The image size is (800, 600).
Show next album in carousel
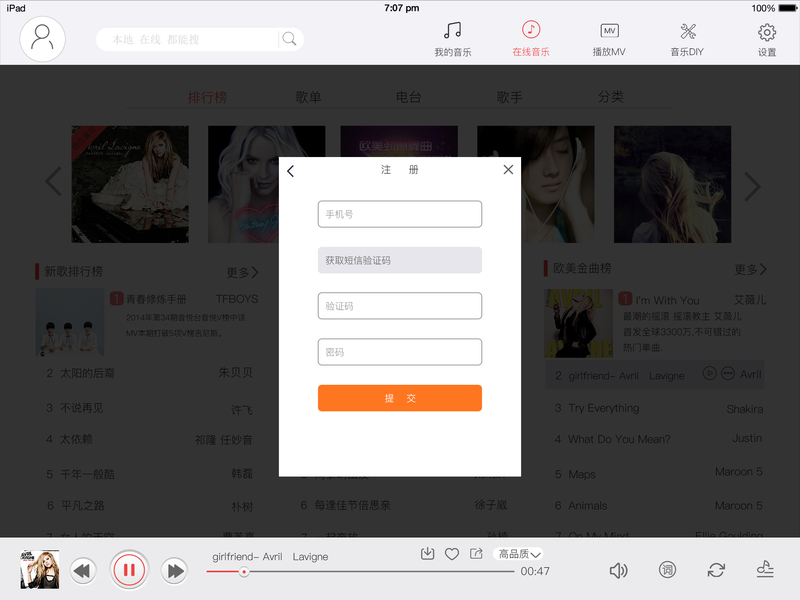tap(753, 187)
